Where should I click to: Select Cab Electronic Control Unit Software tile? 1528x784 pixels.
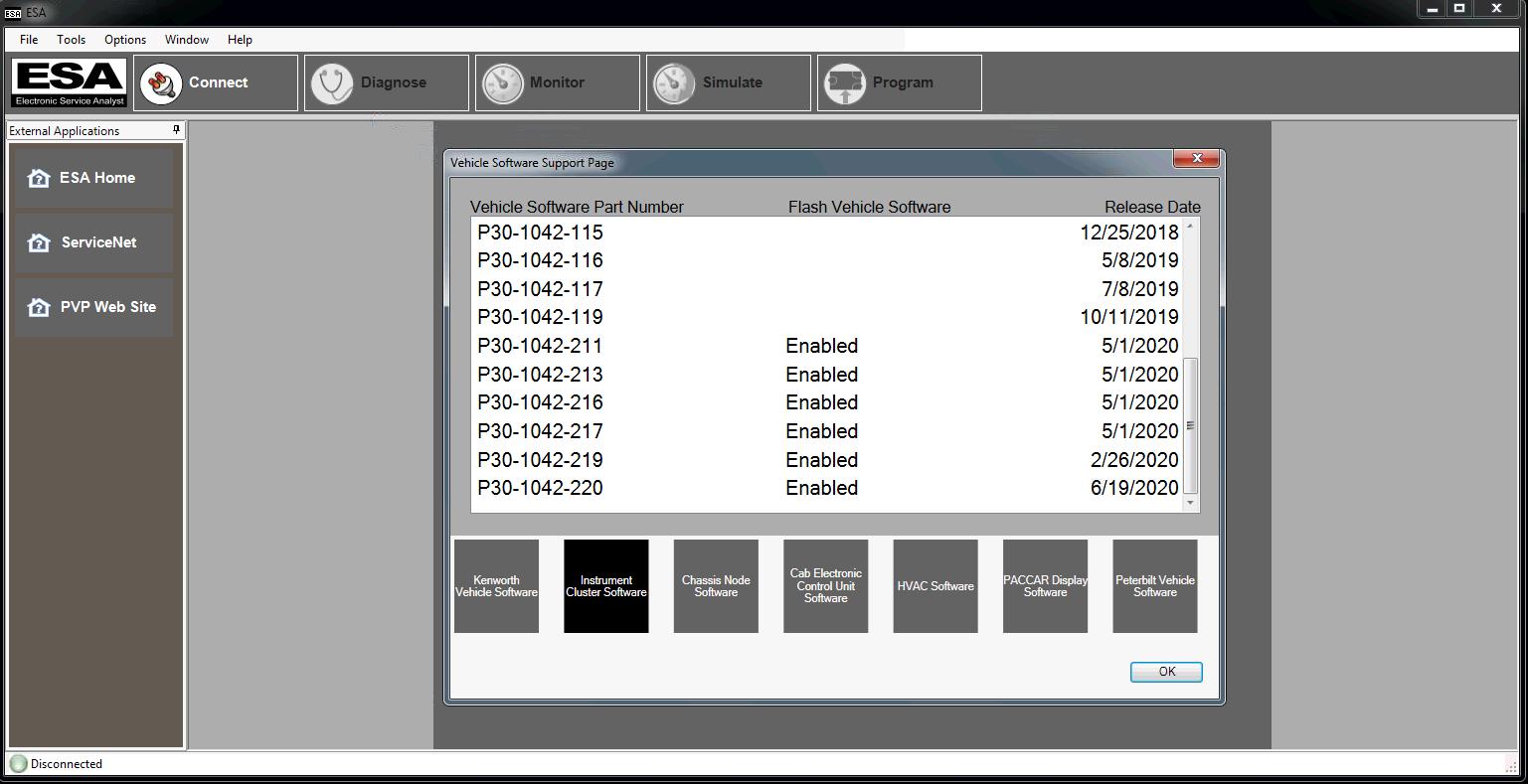[x=826, y=586]
